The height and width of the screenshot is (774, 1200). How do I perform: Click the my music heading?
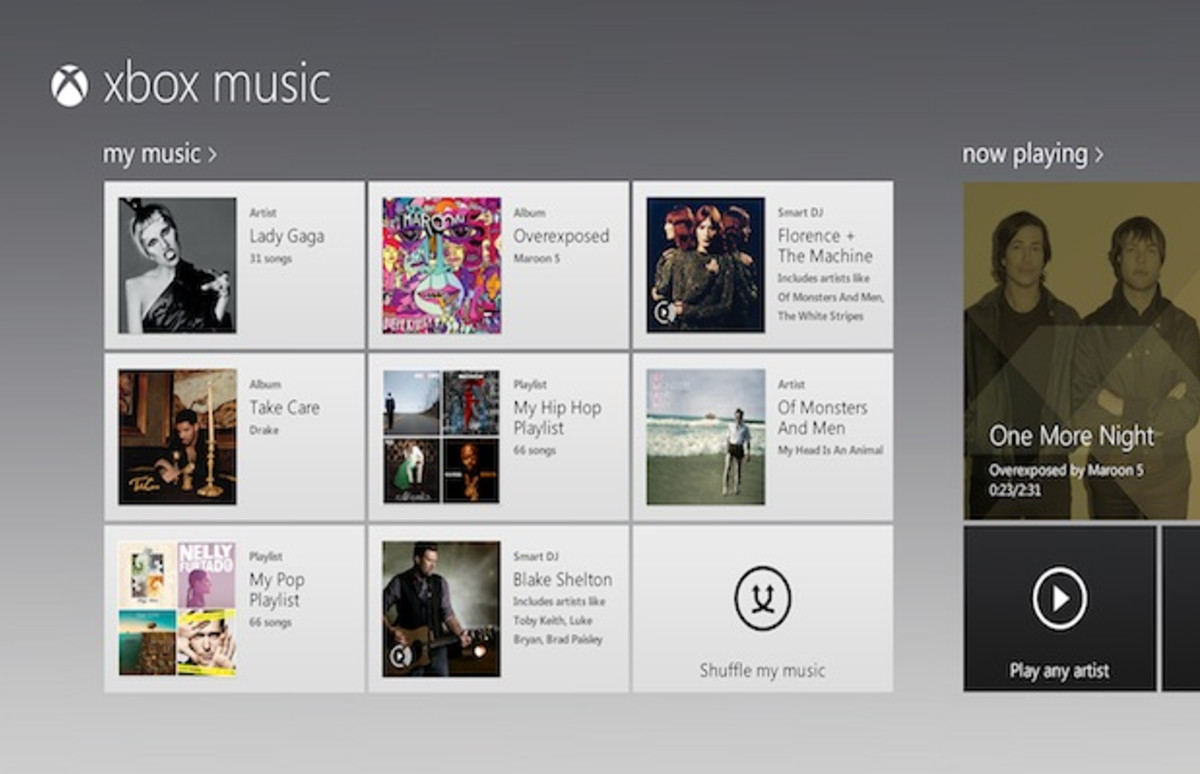tap(152, 155)
